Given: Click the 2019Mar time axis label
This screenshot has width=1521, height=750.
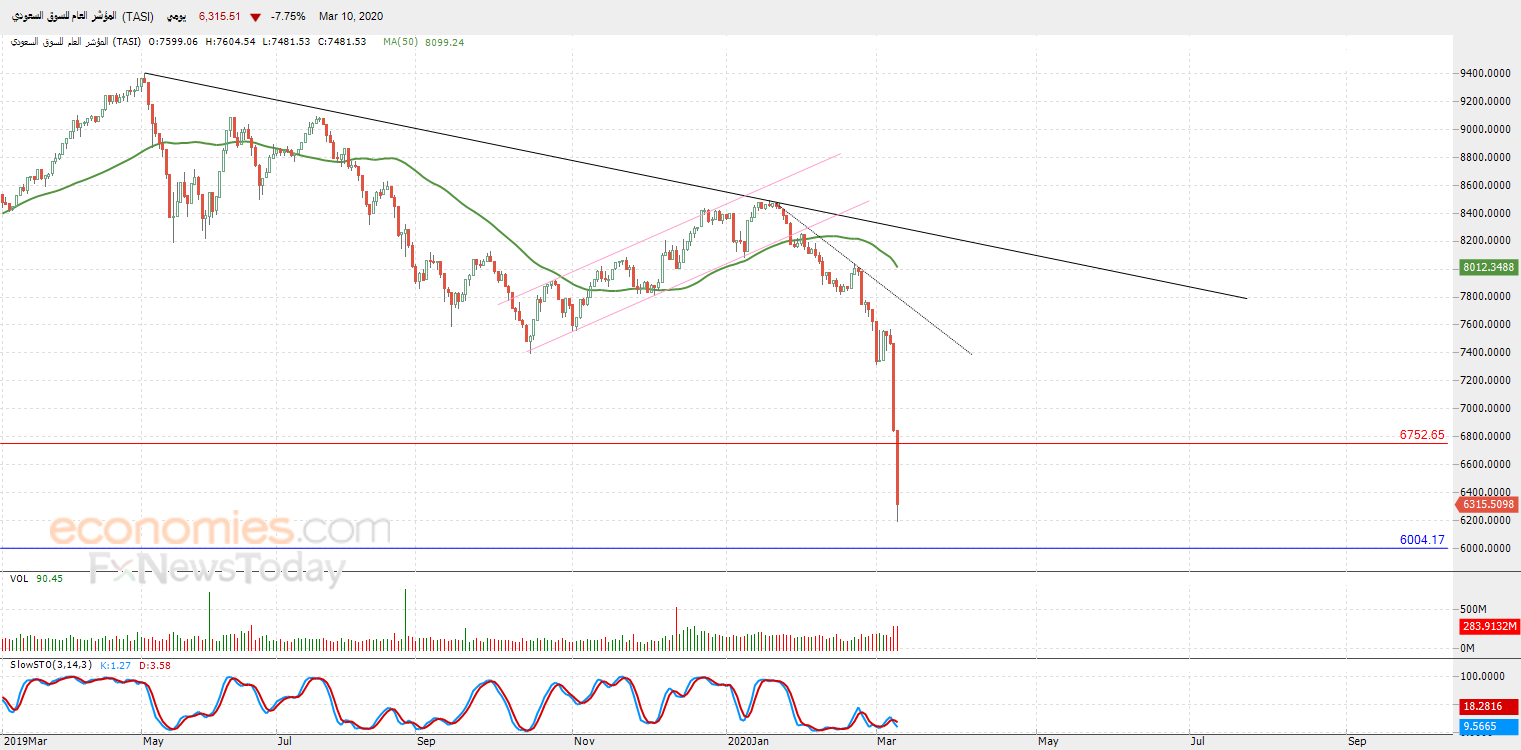Looking at the screenshot, I should point(24,741).
